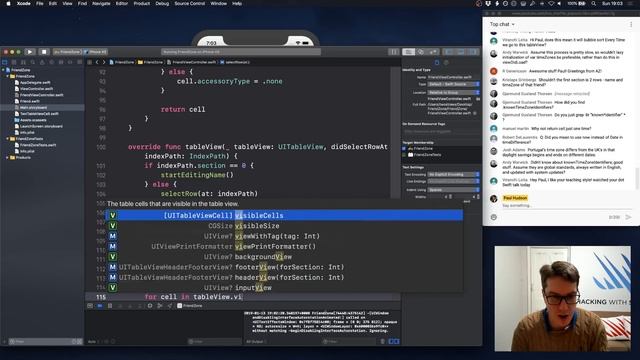Image resolution: width=640 pixels, height=360 pixels.
Task: Open the Indent Using dropdown
Action: [453, 190]
